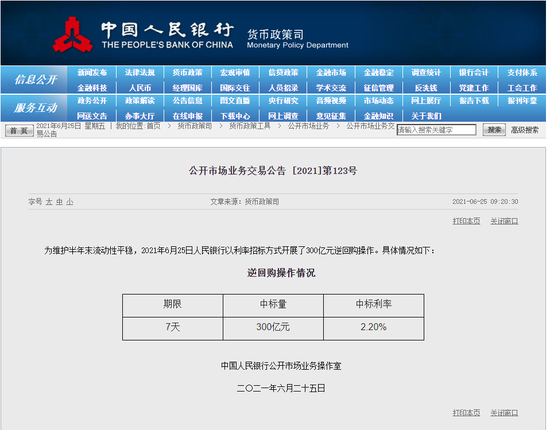Open the 音频视频 menu item
Image resolution: width=550 pixels, height=430 pixels.
click(x=331, y=101)
